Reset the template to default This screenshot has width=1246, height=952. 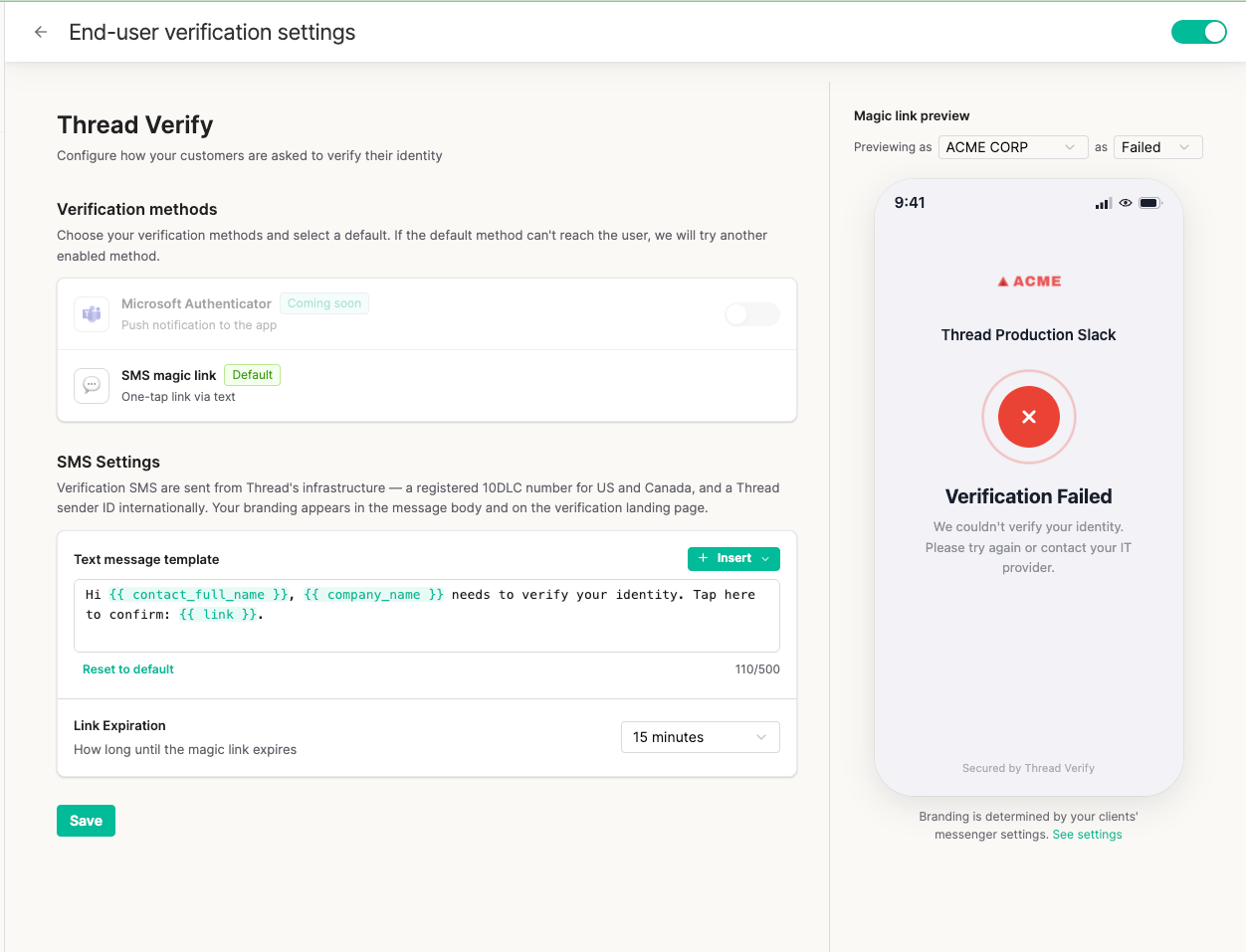pyautogui.click(x=128, y=669)
